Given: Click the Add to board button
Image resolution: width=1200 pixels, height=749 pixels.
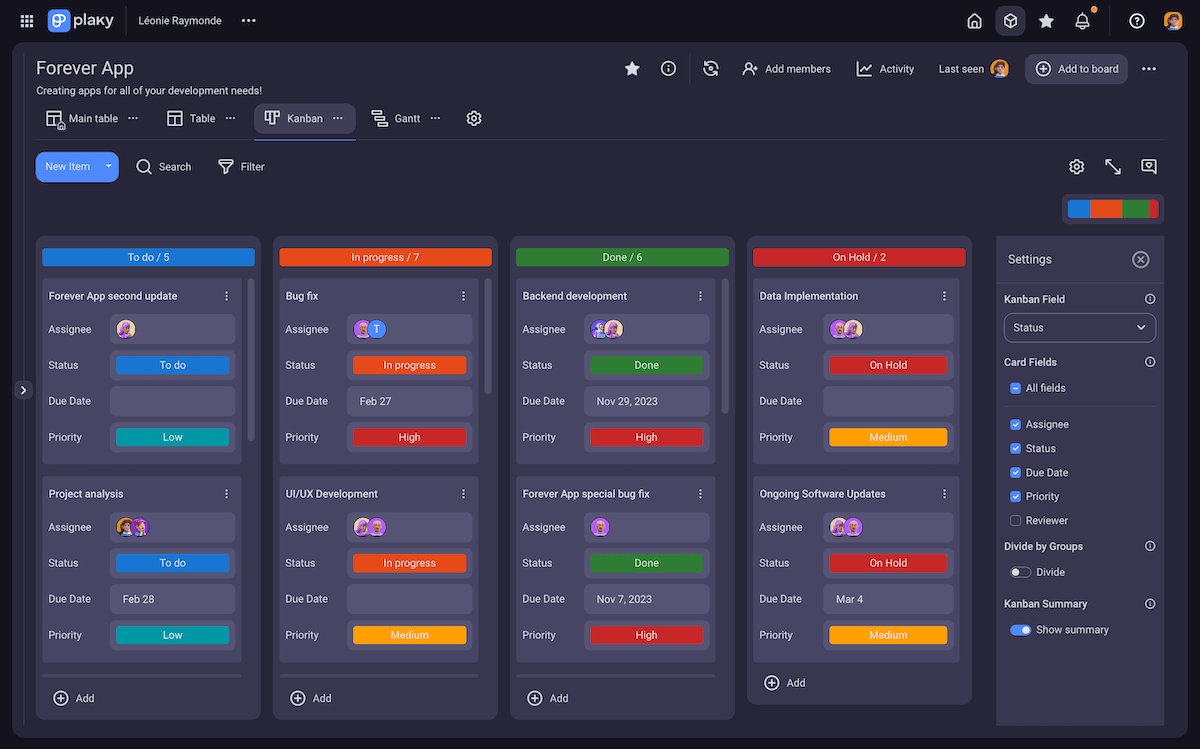Looking at the screenshot, I should point(1076,68).
